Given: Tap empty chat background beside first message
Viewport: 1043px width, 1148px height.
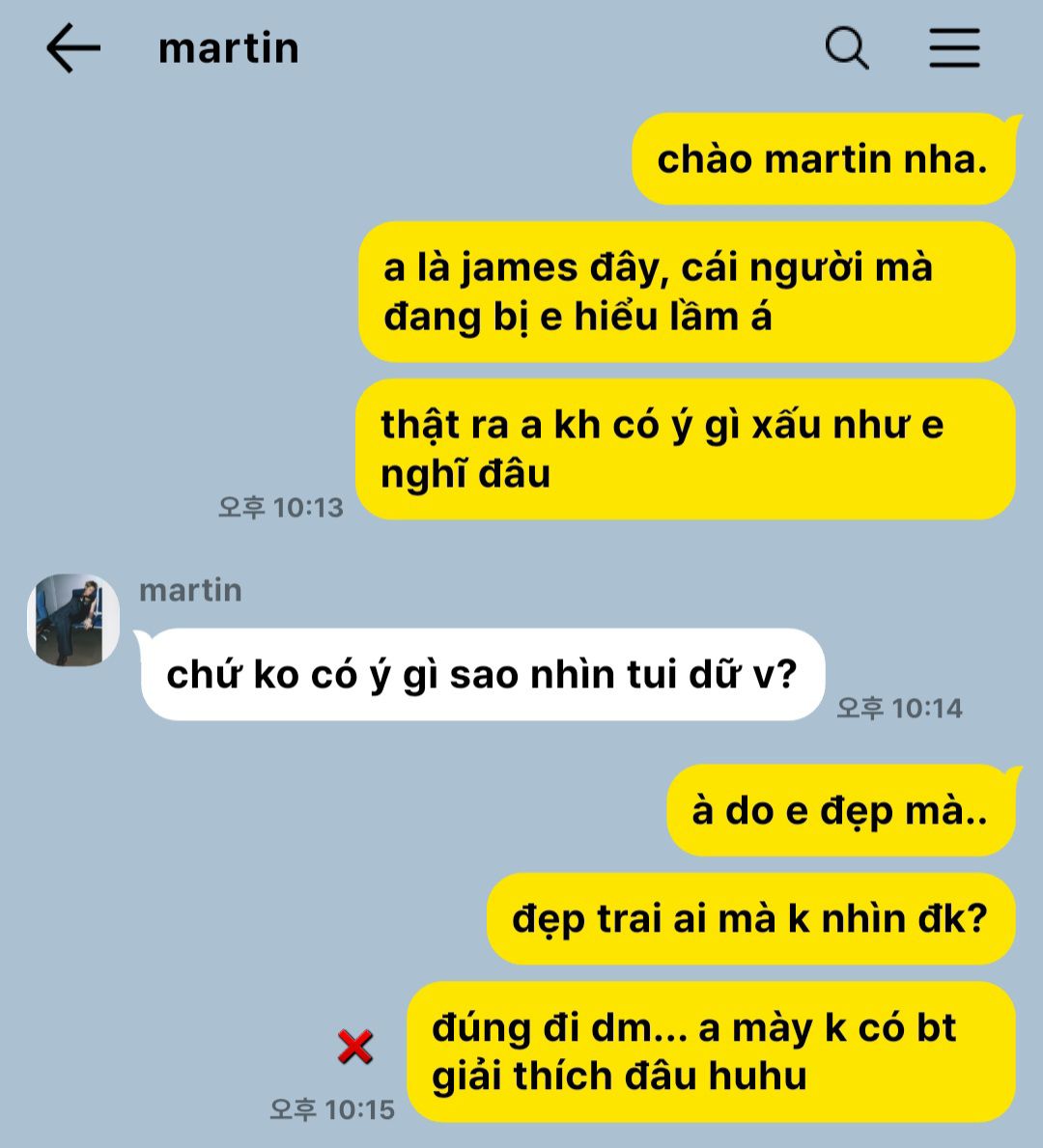Looking at the screenshot, I should pyautogui.click(x=315, y=159).
